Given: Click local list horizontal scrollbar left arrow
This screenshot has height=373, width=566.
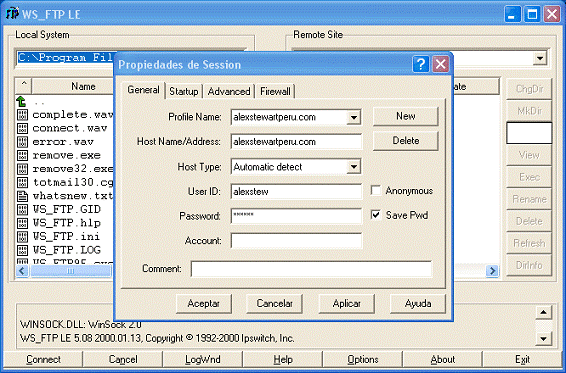Looking at the screenshot, I should coord(22,270).
